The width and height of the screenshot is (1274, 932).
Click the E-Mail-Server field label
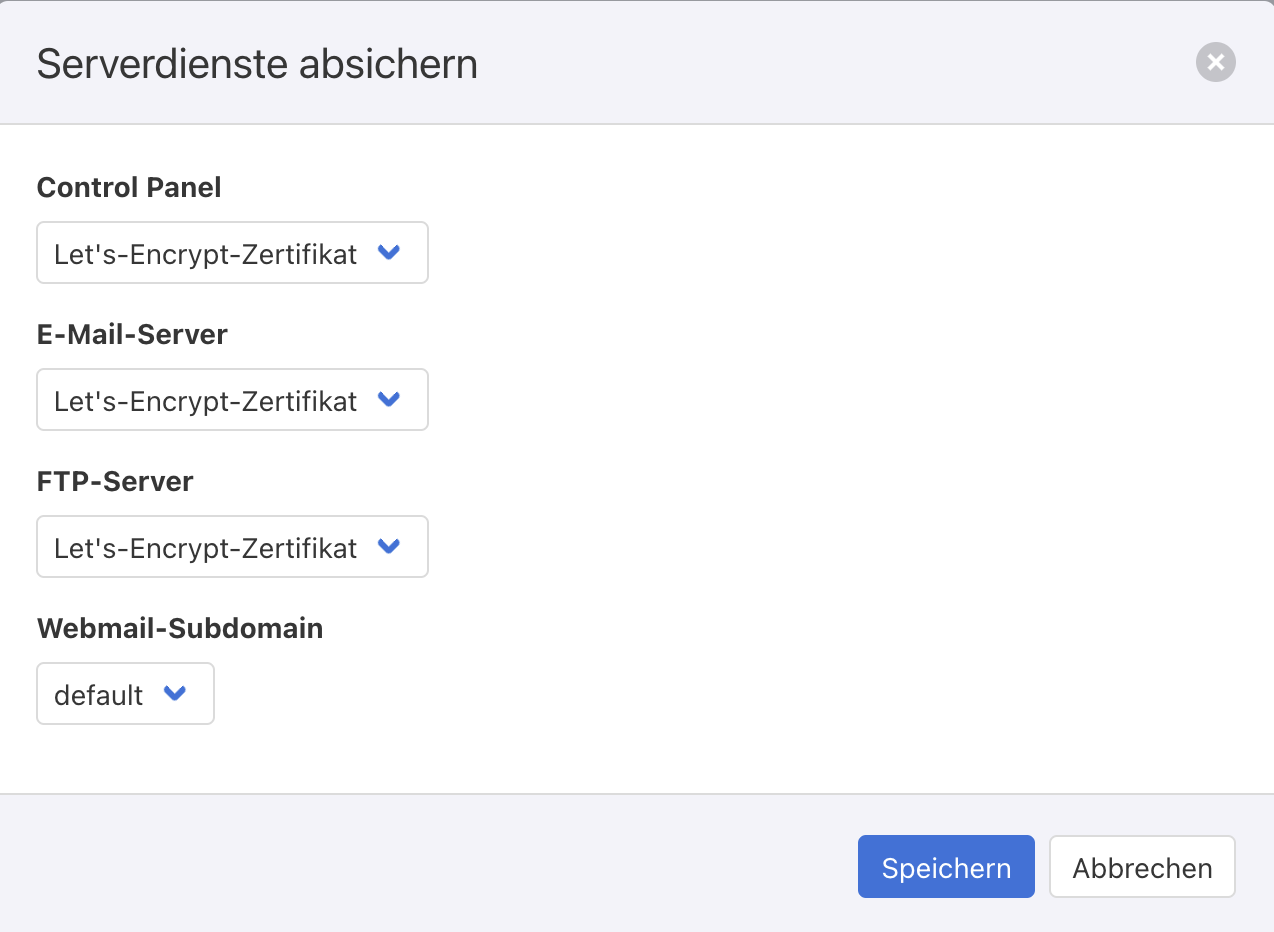(x=132, y=334)
